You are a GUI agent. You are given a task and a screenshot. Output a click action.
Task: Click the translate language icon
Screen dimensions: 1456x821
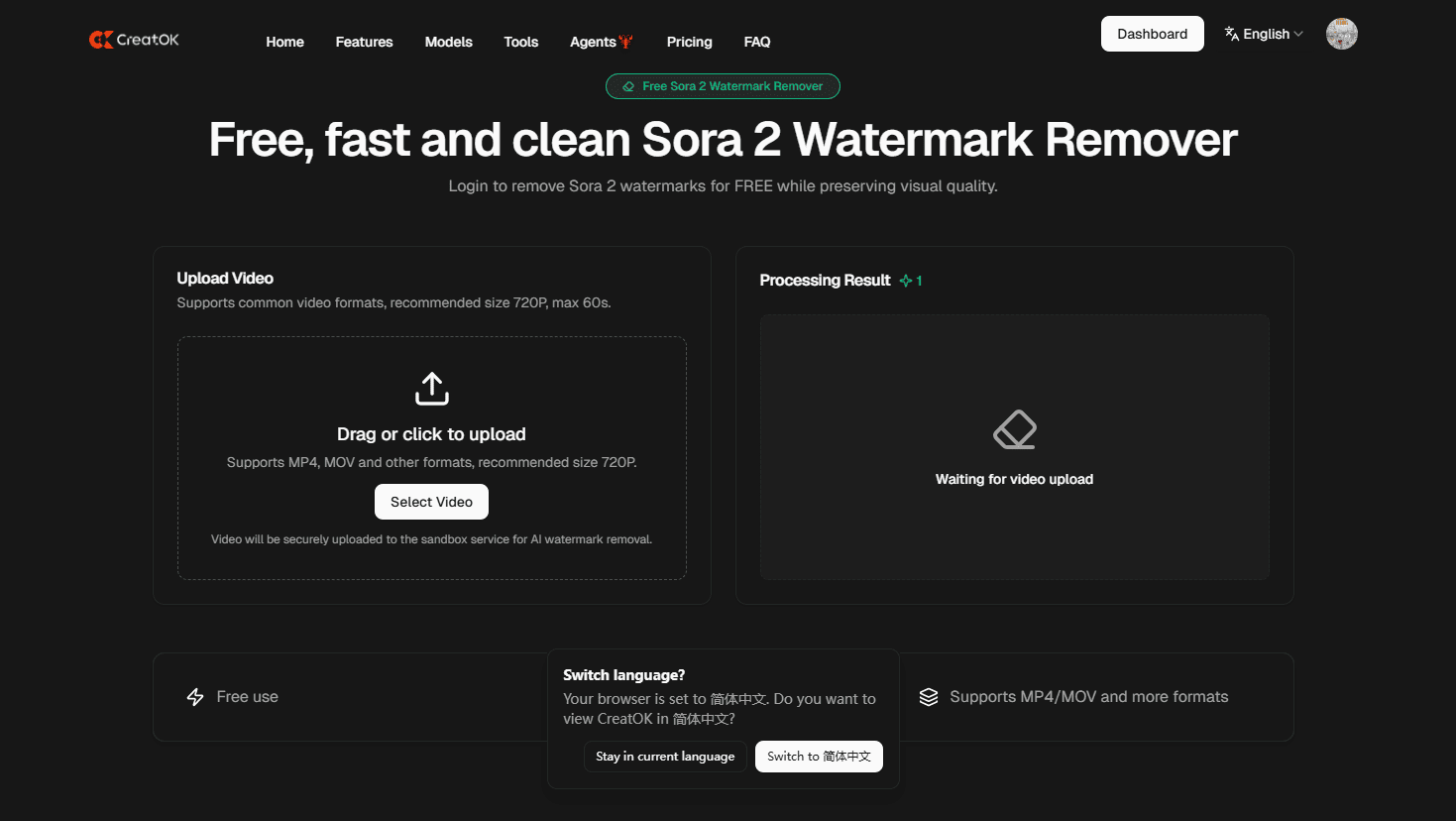coord(1231,34)
